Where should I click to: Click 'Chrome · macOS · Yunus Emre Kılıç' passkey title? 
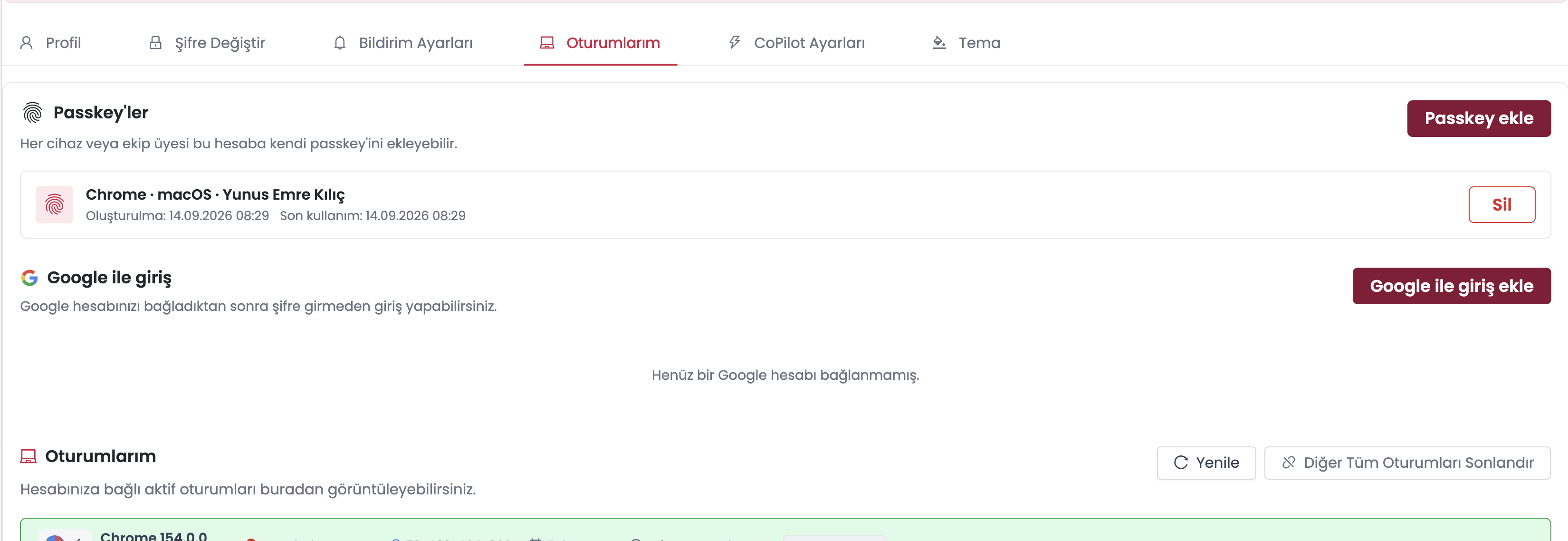[x=215, y=194]
